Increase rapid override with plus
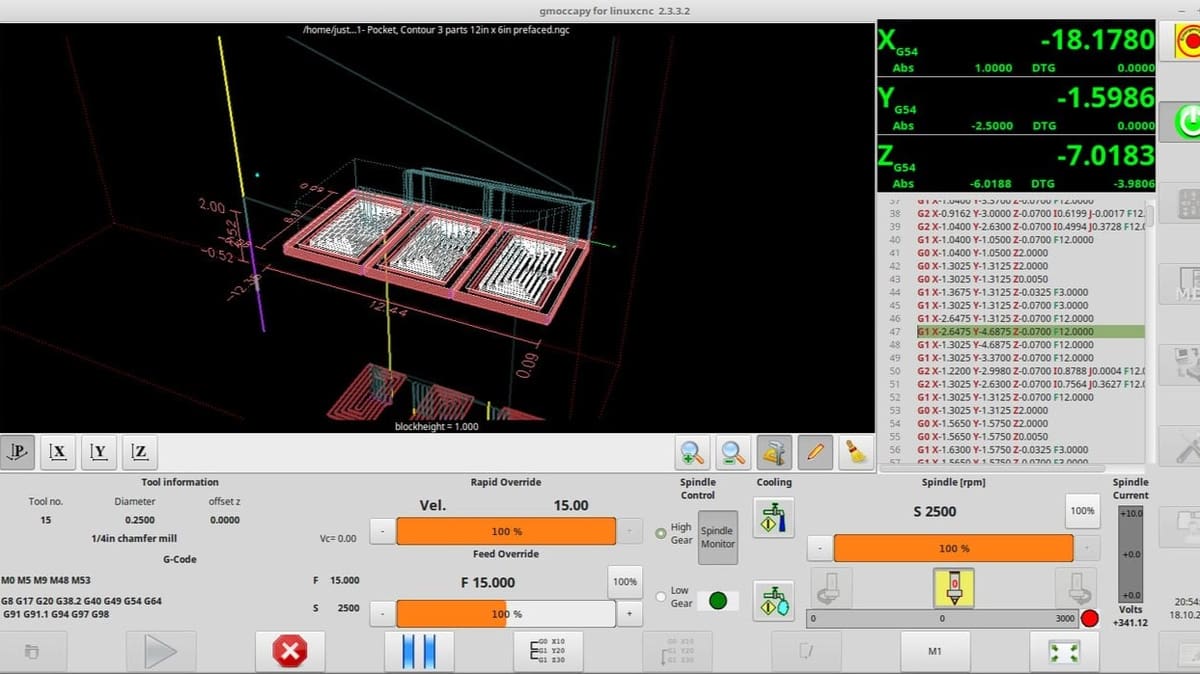 pyautogui.click(x=629, y=532)
